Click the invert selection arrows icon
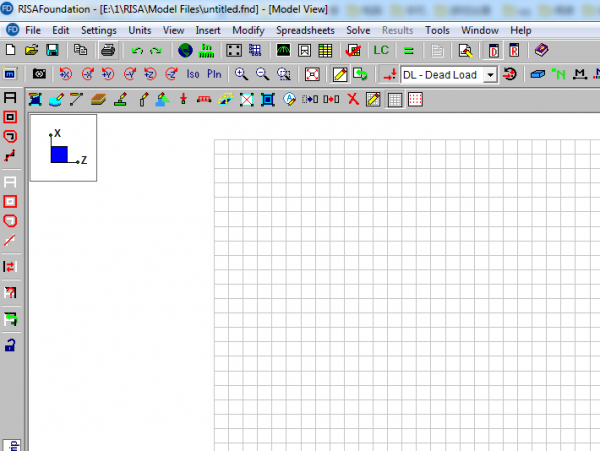The image size is (600, 451). point(10,266)
